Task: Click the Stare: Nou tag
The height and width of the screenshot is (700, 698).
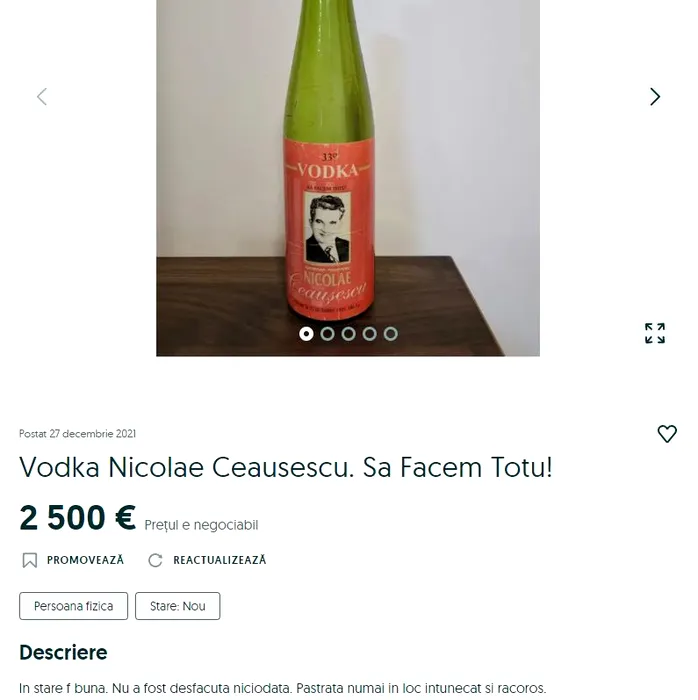Action: click(x=177, y=606)
